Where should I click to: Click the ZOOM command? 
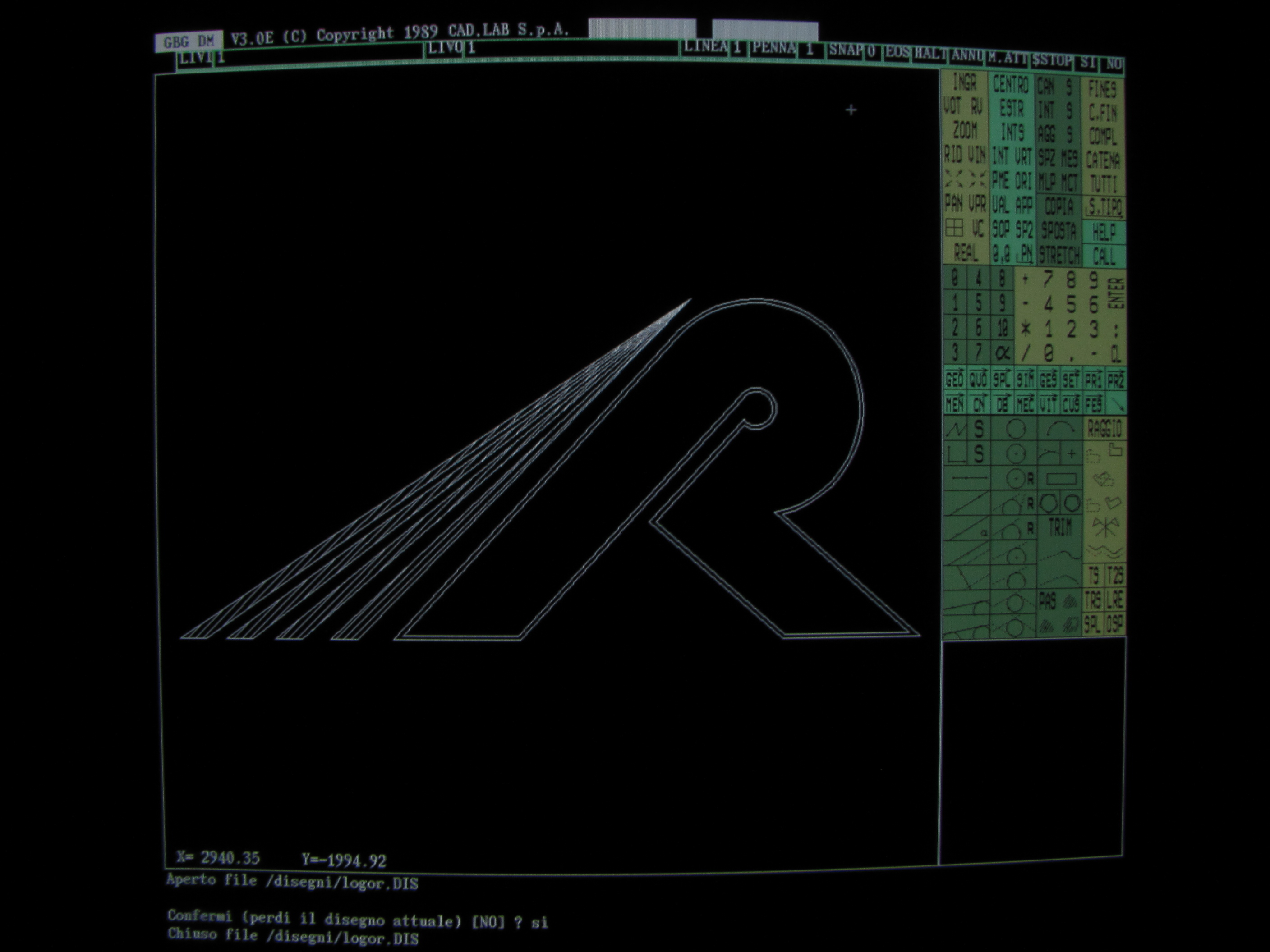(x=966, y=131)
